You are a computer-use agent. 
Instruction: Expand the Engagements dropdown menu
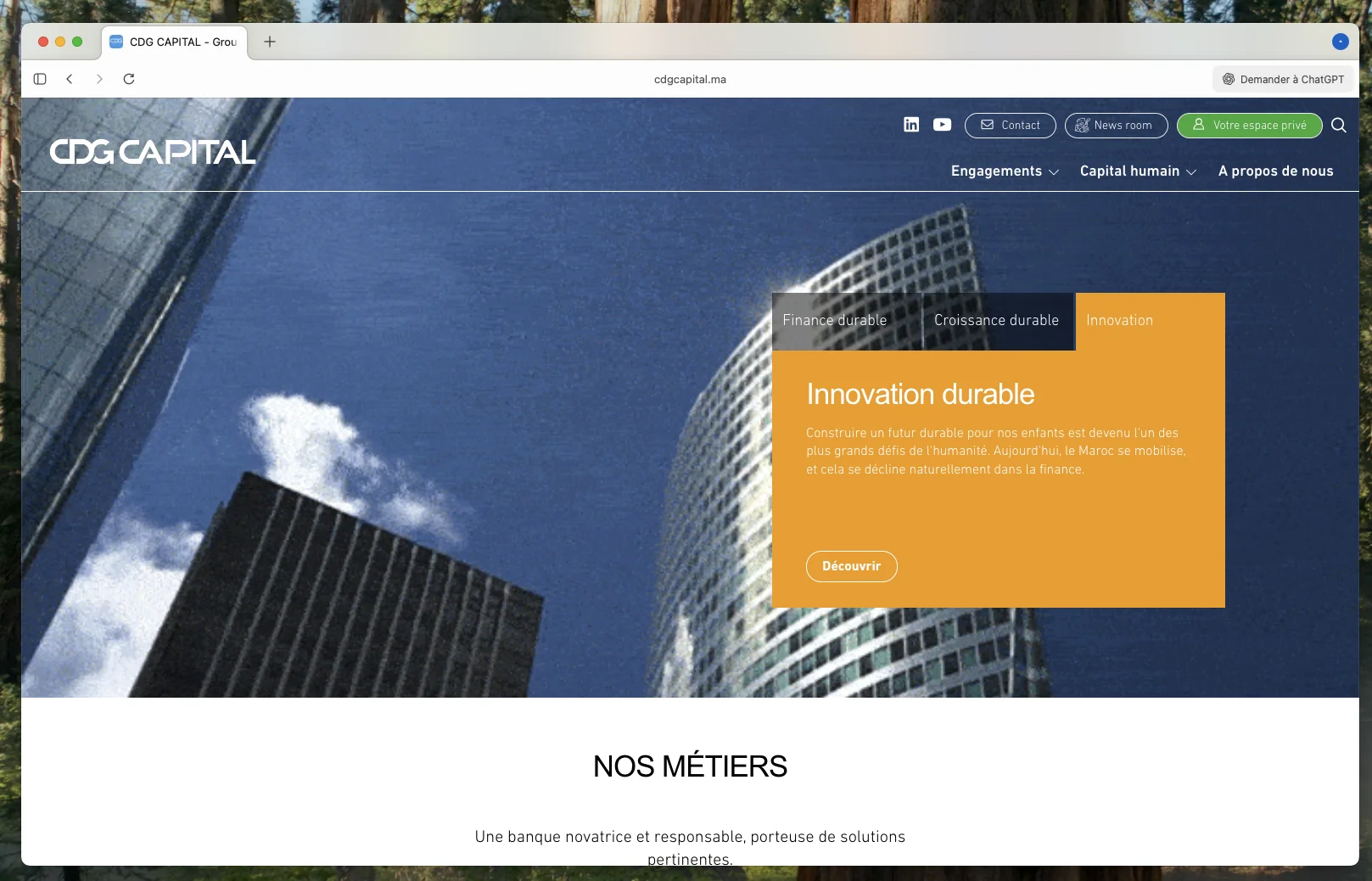coord(1005,171)
